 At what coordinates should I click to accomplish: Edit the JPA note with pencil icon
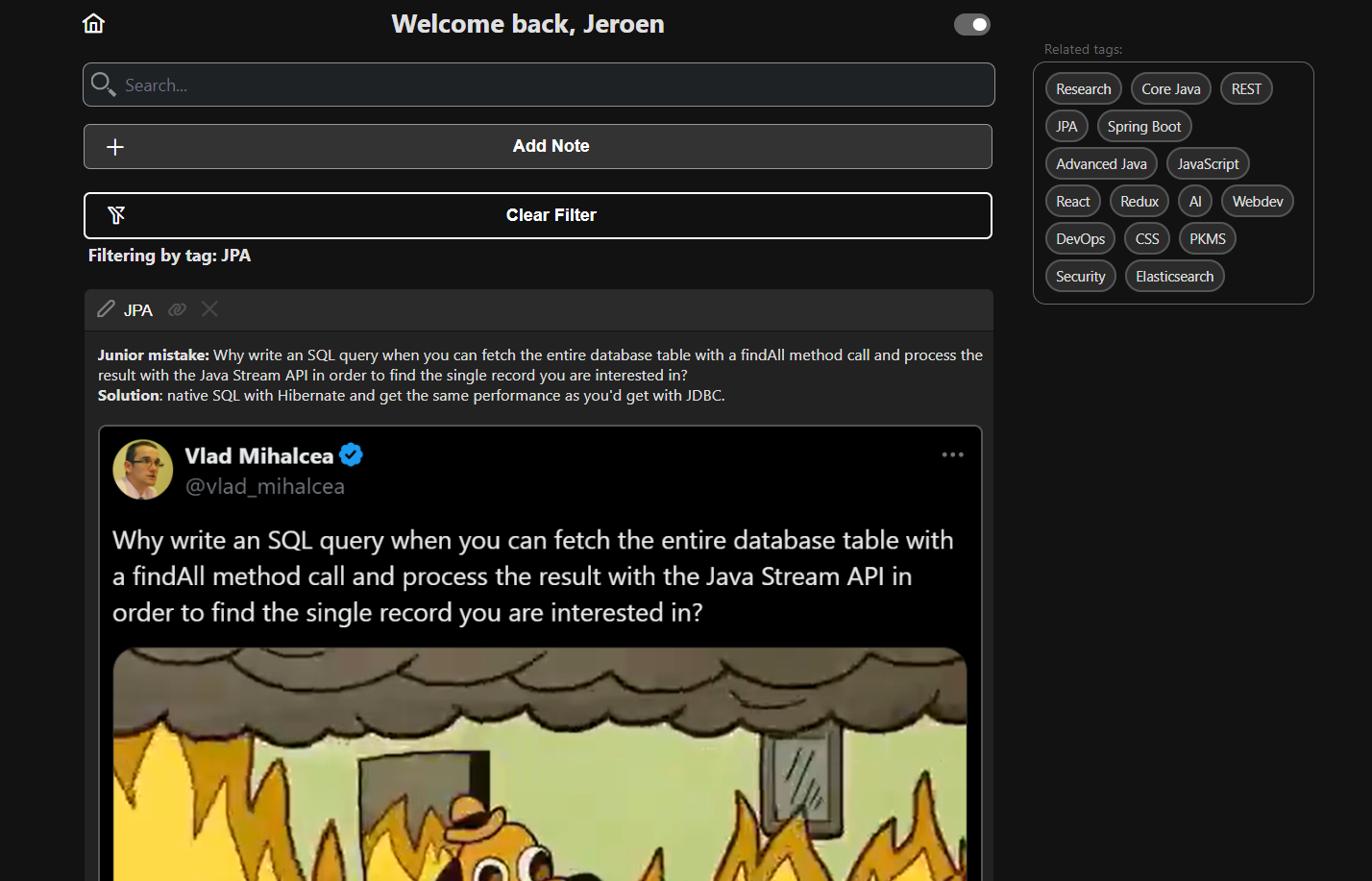(107, 308)
